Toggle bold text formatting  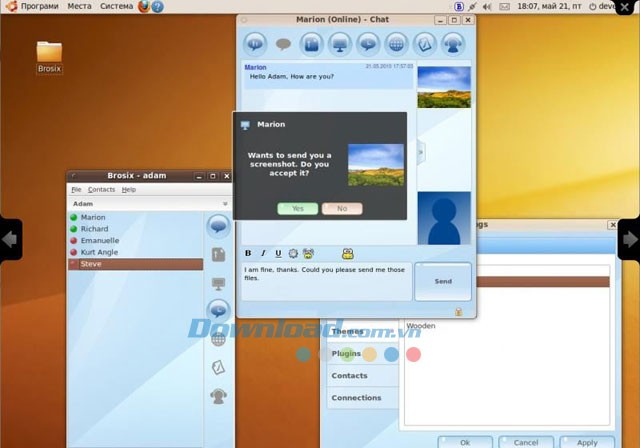tap(249, 253)
